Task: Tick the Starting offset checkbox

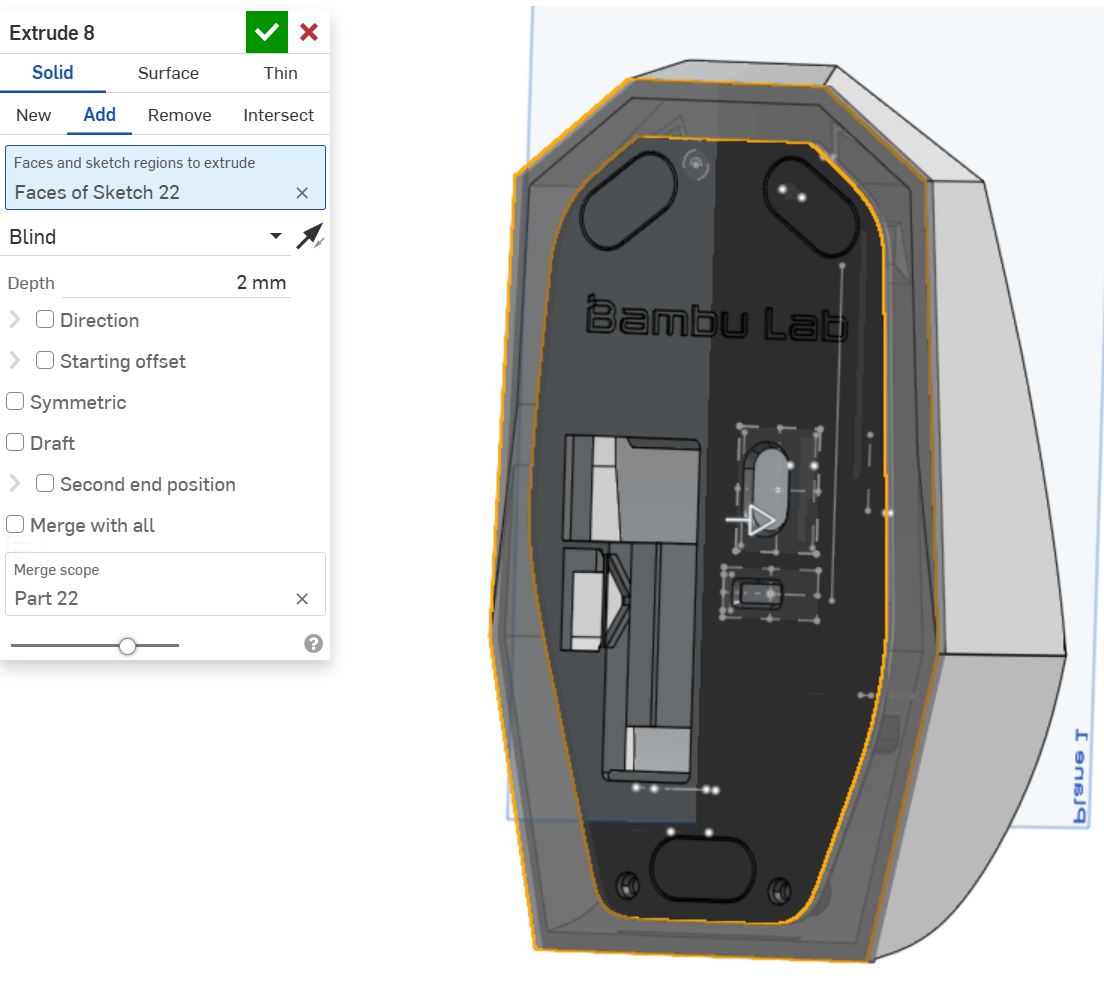Action: pyautogui.click(x=45, y=361)
